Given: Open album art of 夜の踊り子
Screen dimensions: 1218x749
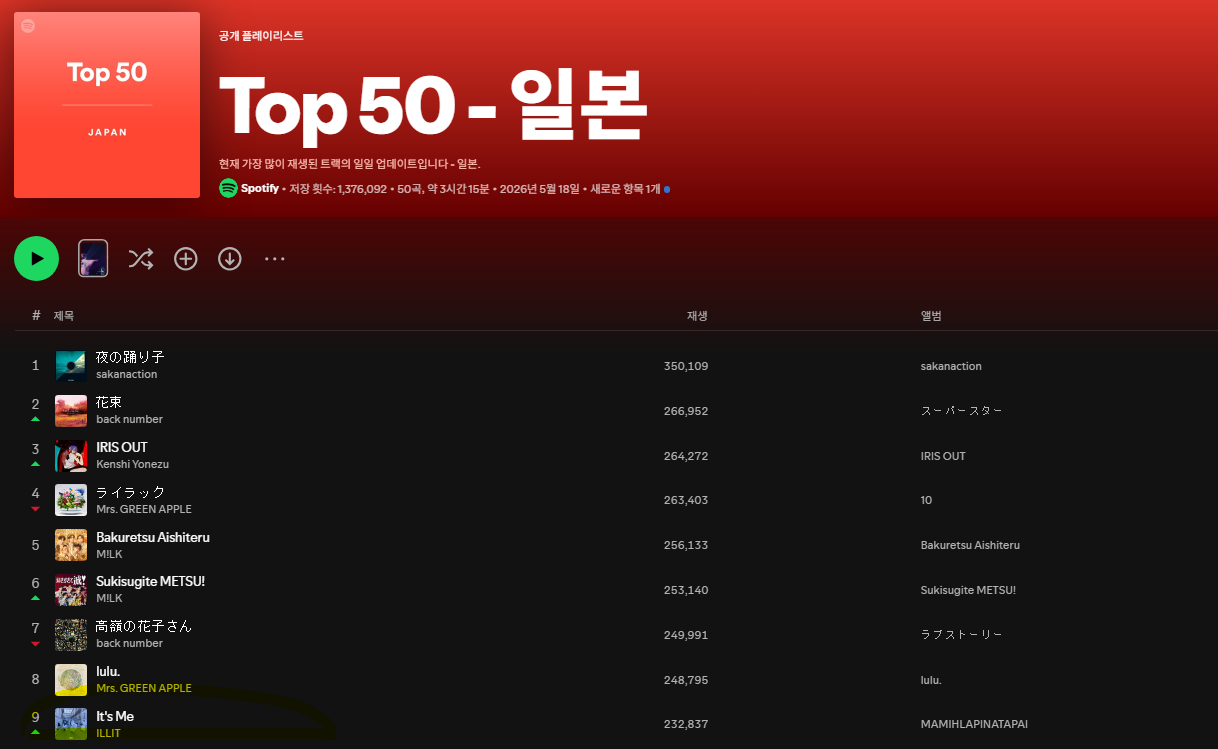Looking at the screenshot, I should pyautogui.click(x=71, y=366).
